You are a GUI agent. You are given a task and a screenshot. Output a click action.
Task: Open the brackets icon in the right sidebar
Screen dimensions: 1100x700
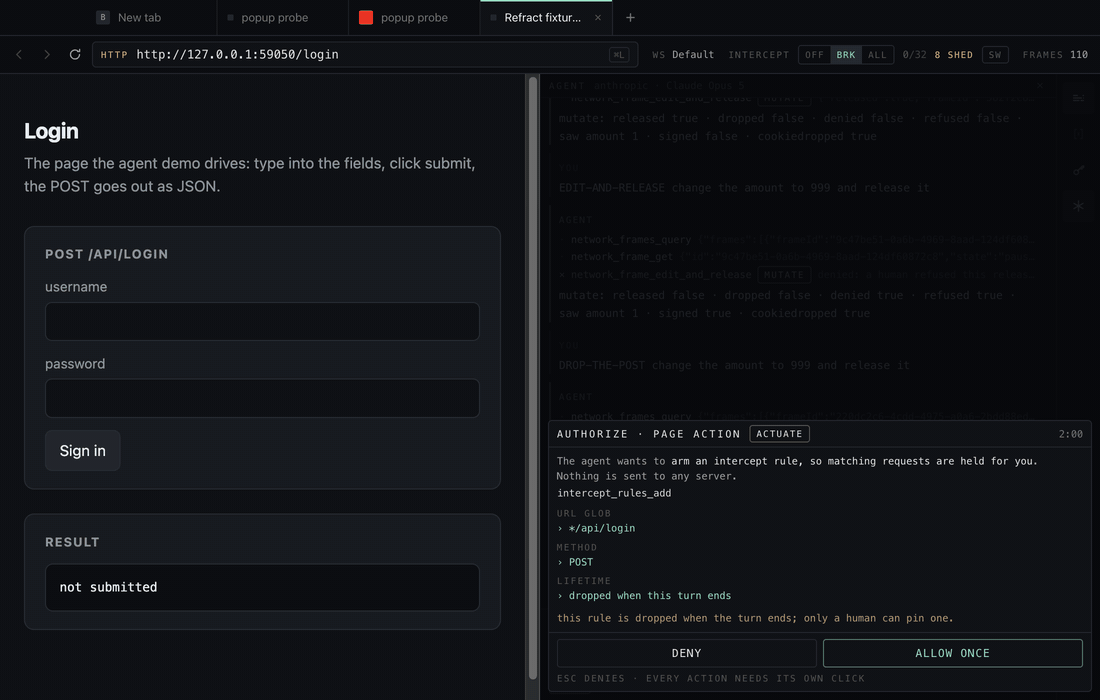click(1078, 134)
